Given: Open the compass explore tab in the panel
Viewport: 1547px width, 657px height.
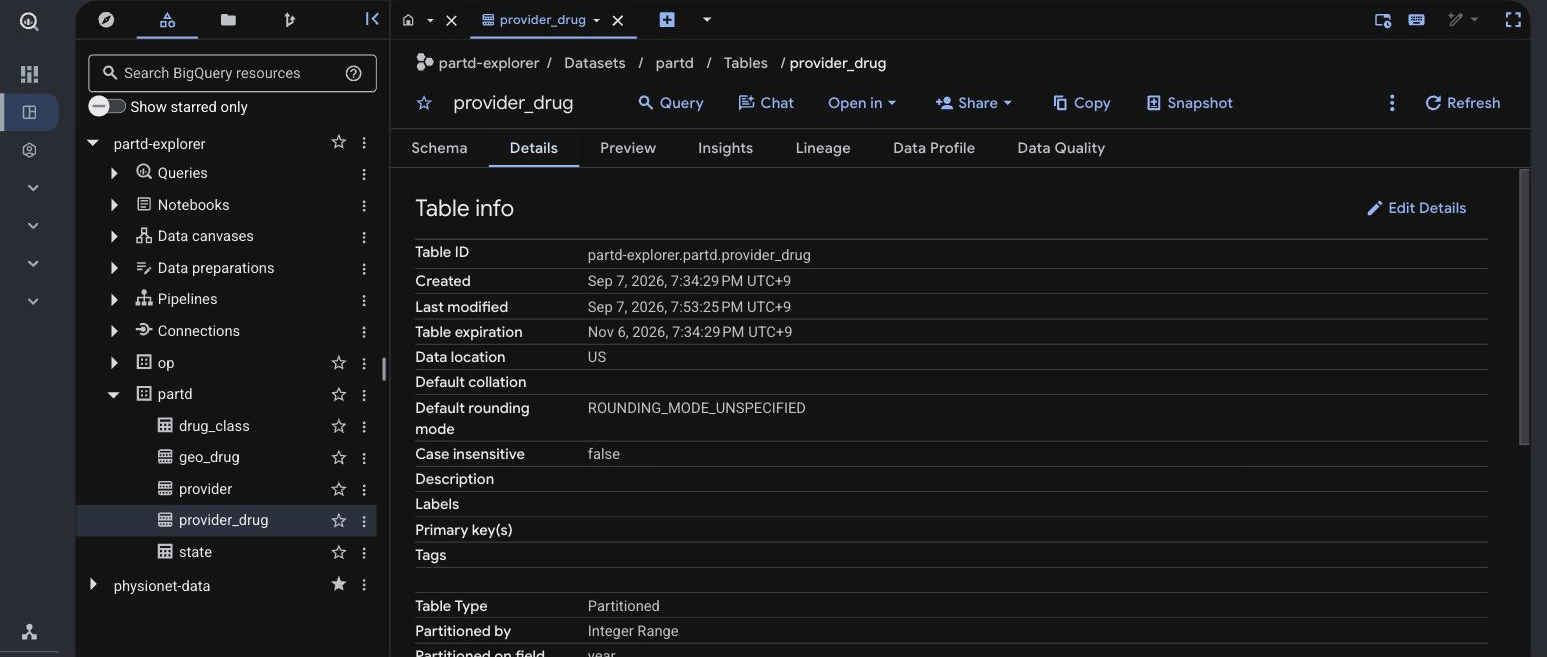Looking at the screenshot, I should pos(106,19).
